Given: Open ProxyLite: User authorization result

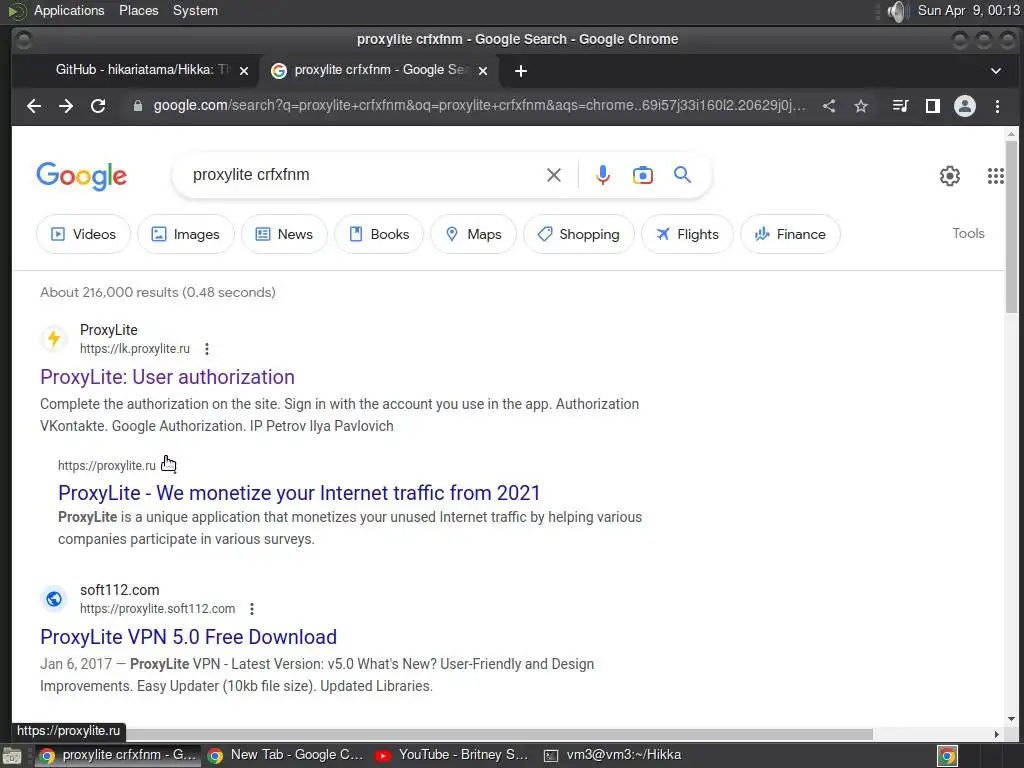Looking at the screenshot, I should point(167,377).
